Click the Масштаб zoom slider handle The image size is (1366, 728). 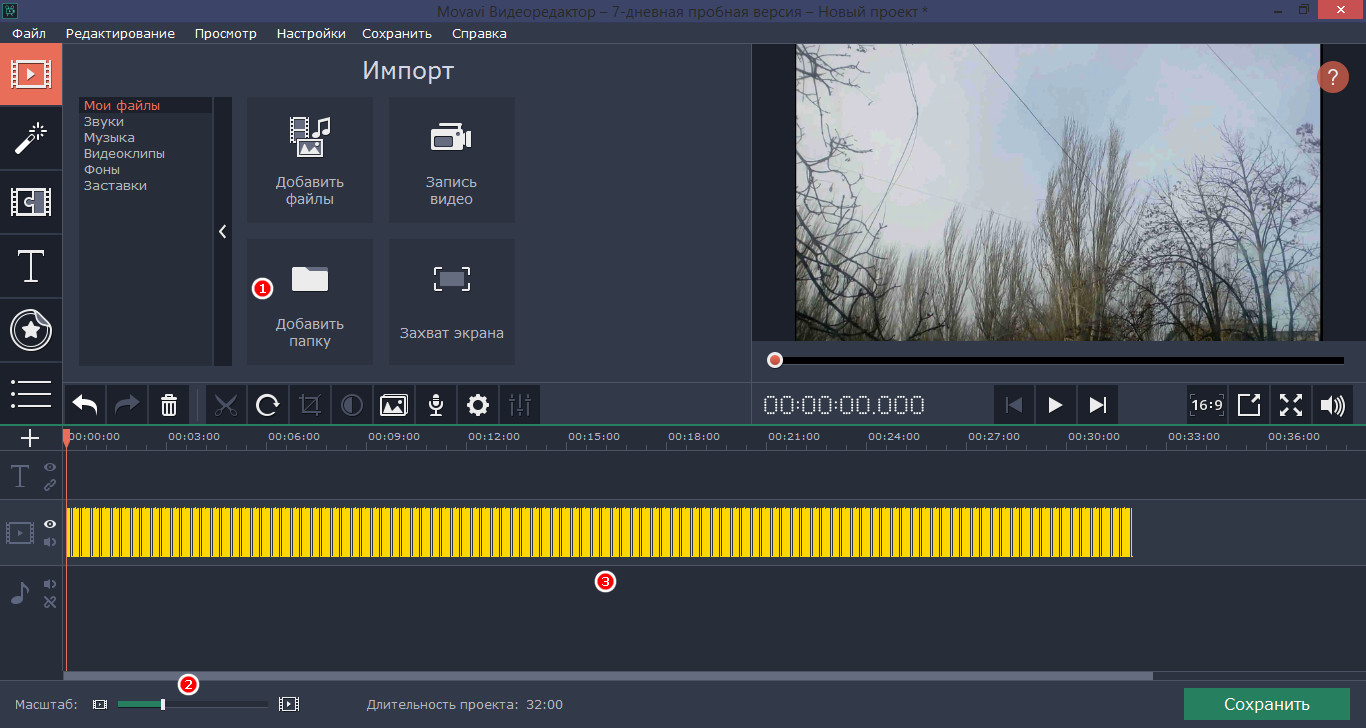point(163,704)
